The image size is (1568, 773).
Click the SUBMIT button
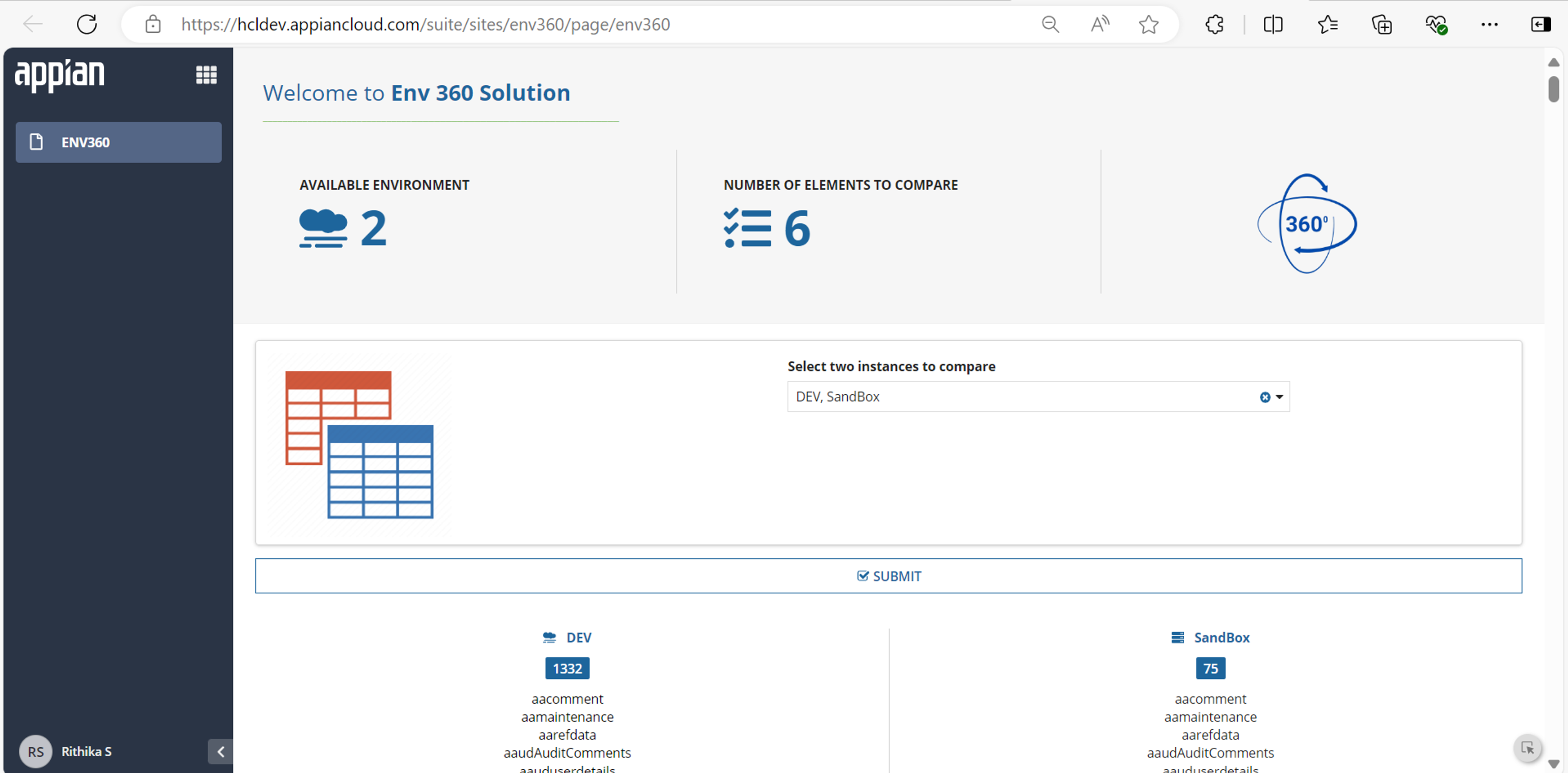tap(889, 576)
